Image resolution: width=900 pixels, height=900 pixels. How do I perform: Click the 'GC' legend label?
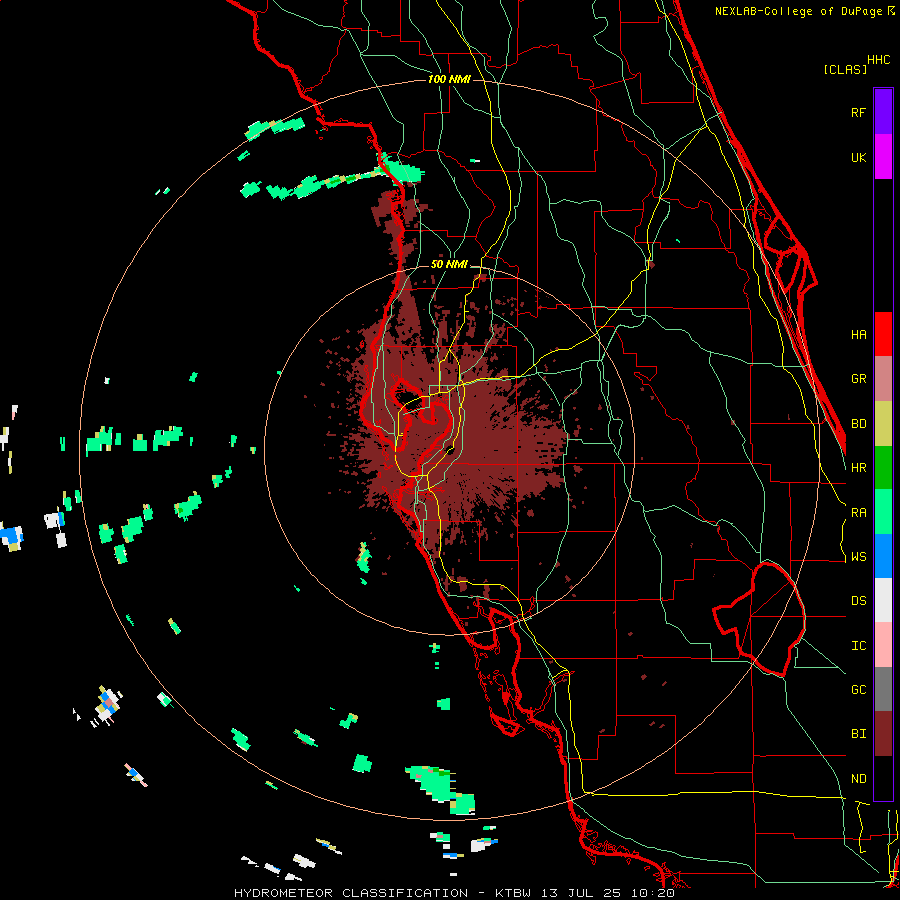(858, 690)
